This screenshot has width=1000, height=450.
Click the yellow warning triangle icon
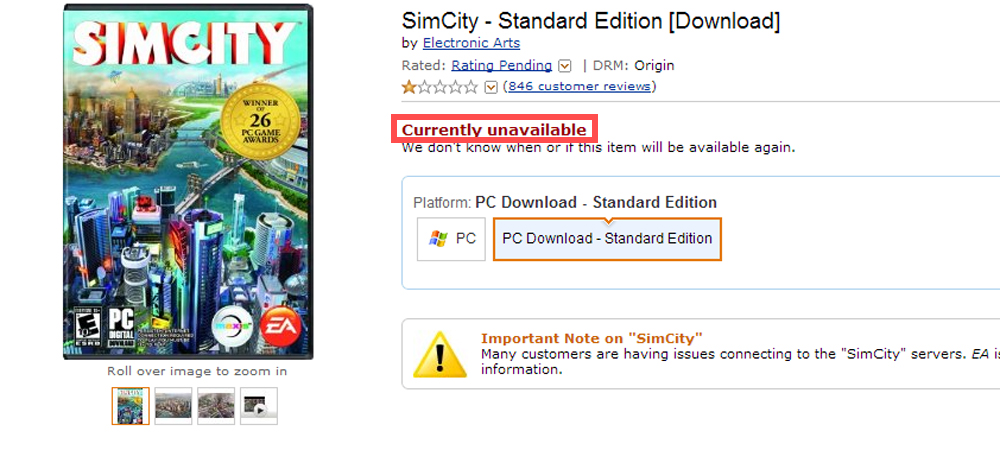(440, 353)
